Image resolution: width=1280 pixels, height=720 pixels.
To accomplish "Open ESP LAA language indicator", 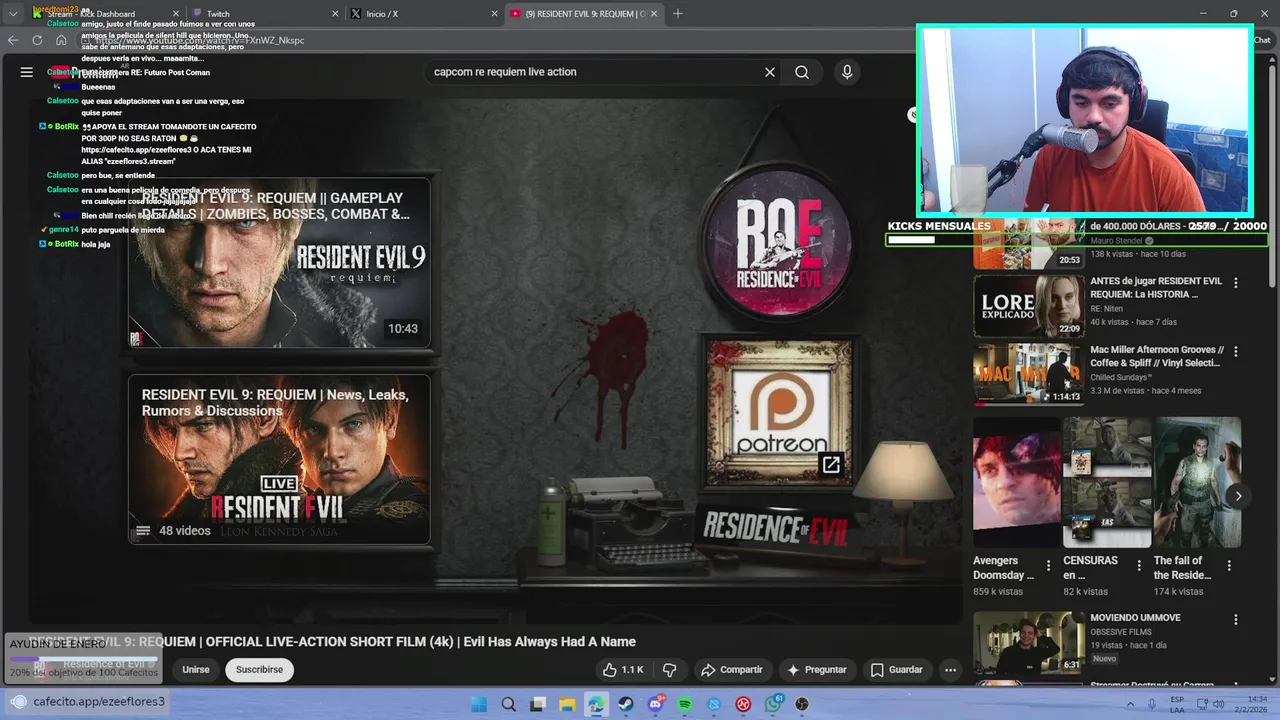I will tap(1177, 704).
